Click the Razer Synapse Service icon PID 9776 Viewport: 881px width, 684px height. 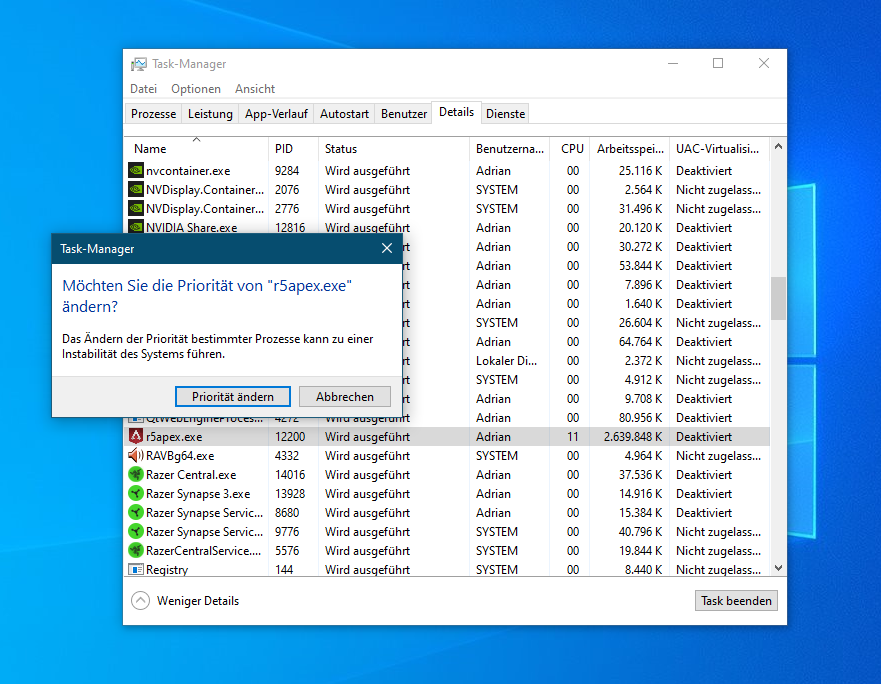136,532
